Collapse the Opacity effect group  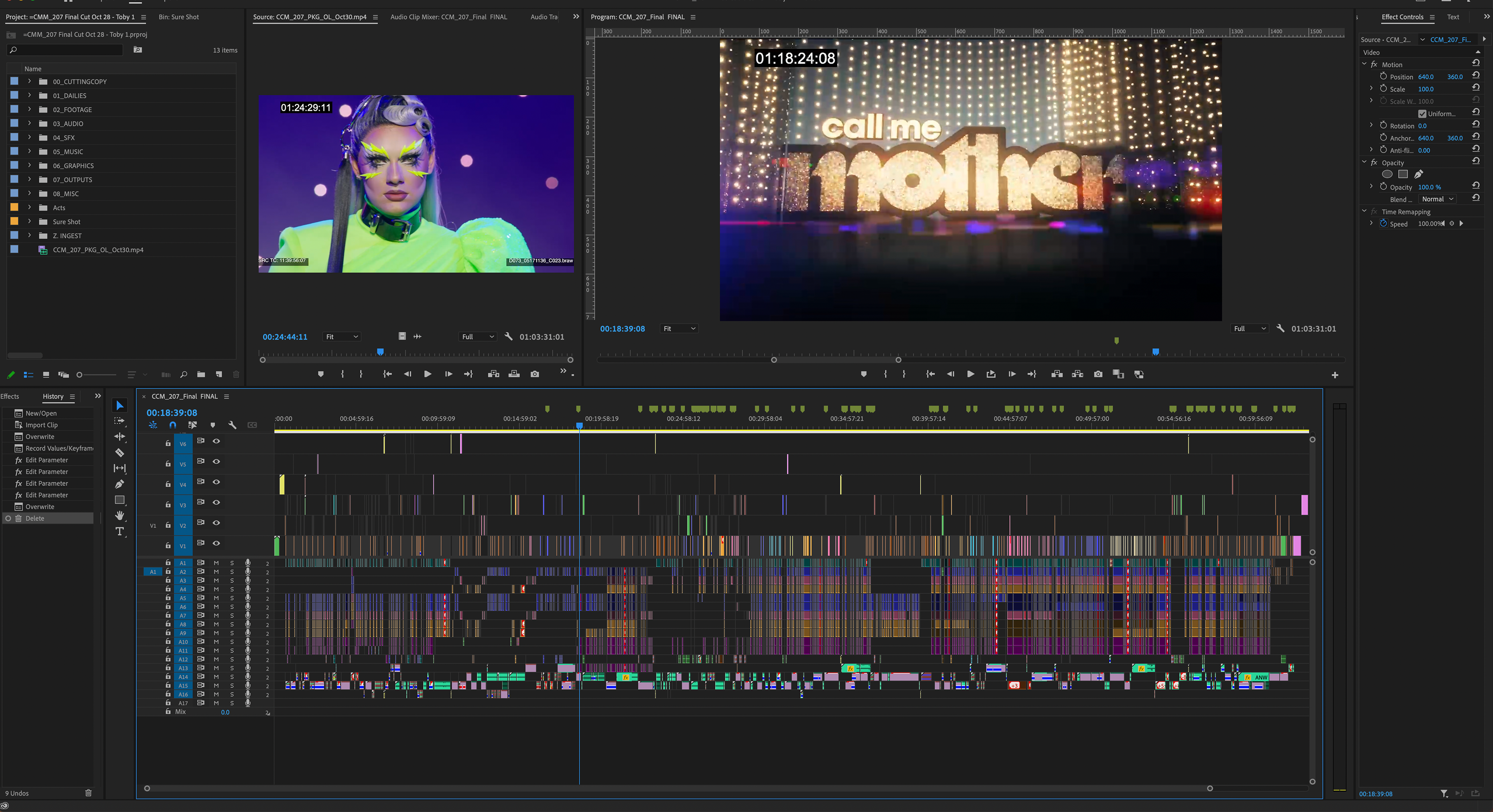point(1364,162)
